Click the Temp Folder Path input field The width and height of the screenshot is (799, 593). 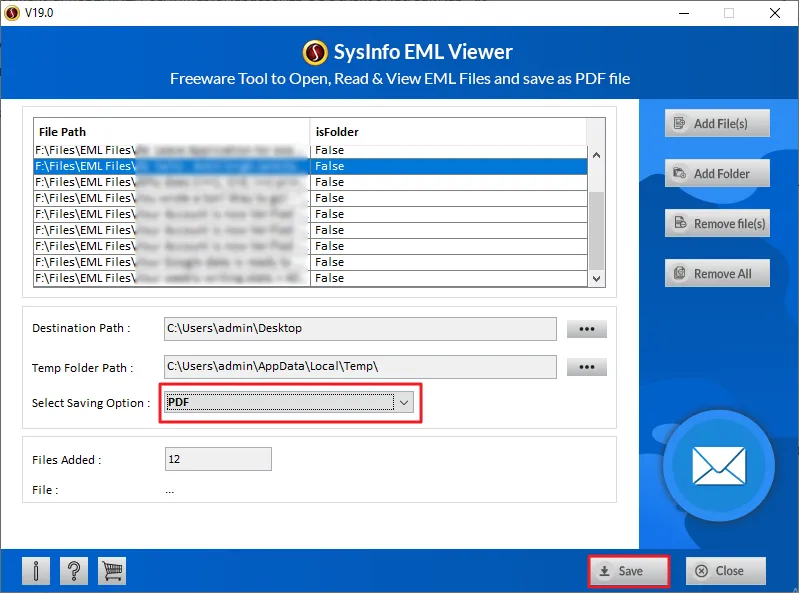(360, 367)
